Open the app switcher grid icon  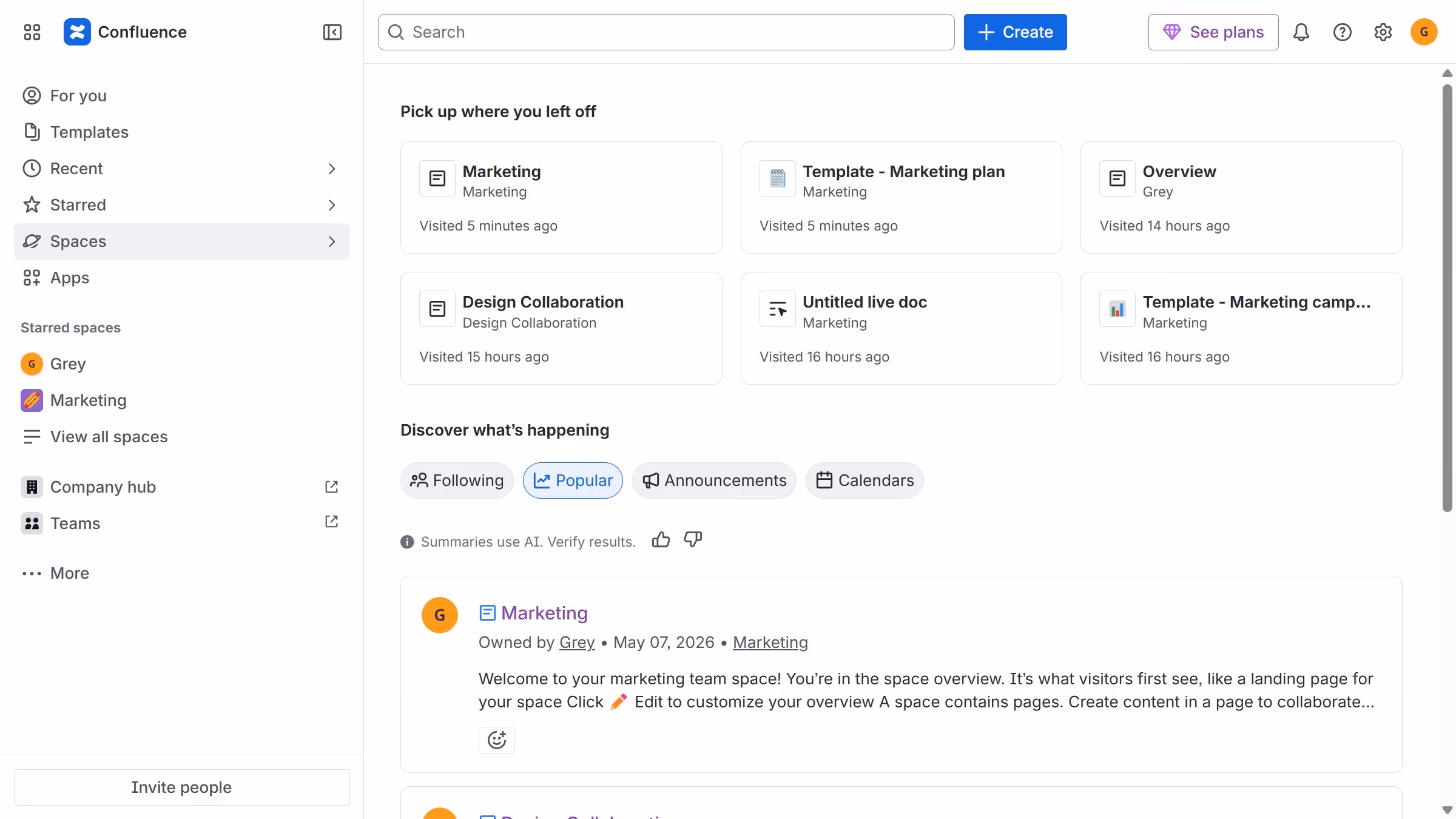coord(32,32)
